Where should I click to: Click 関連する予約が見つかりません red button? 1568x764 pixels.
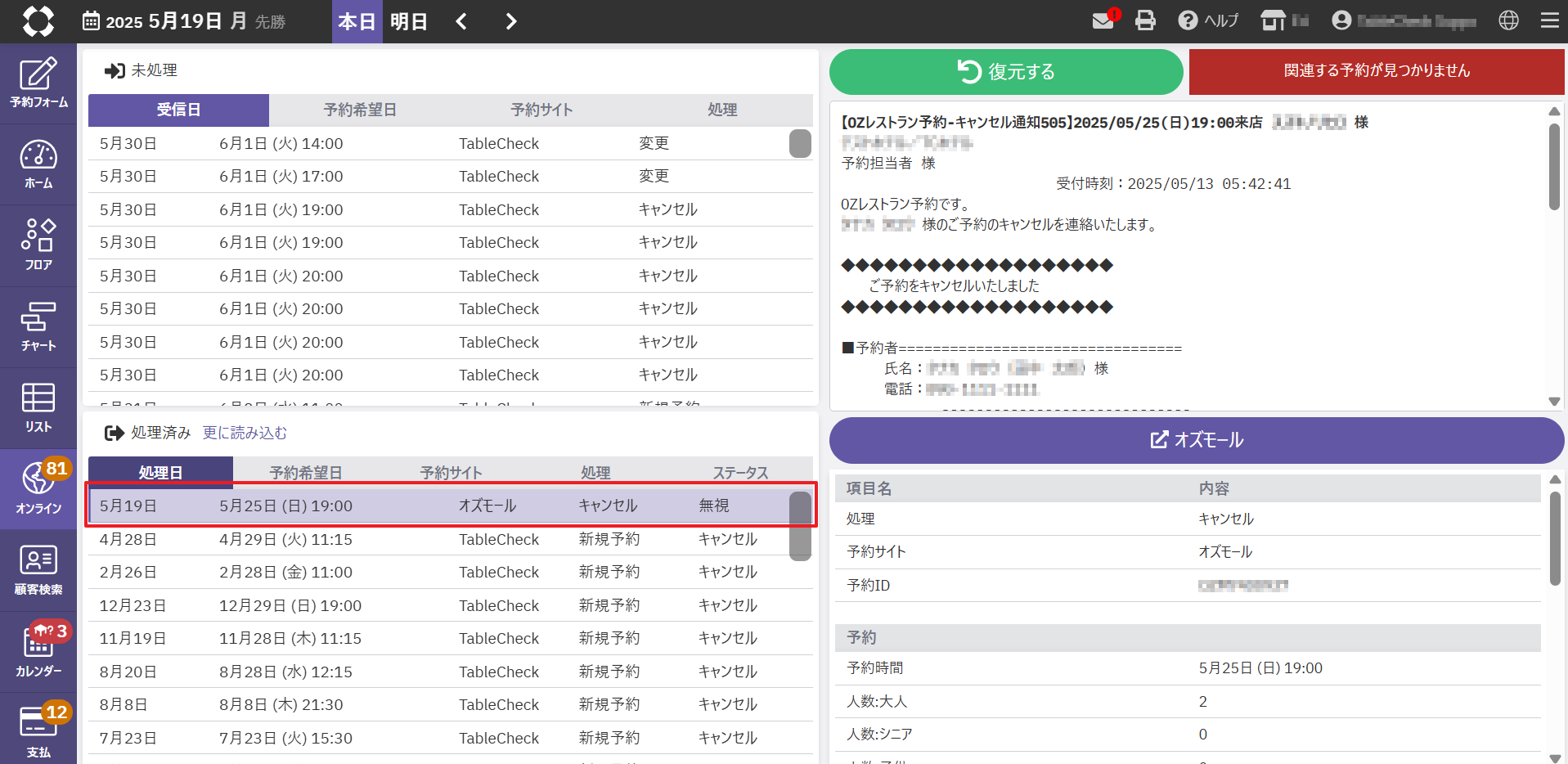click(x=1377, y=72)
